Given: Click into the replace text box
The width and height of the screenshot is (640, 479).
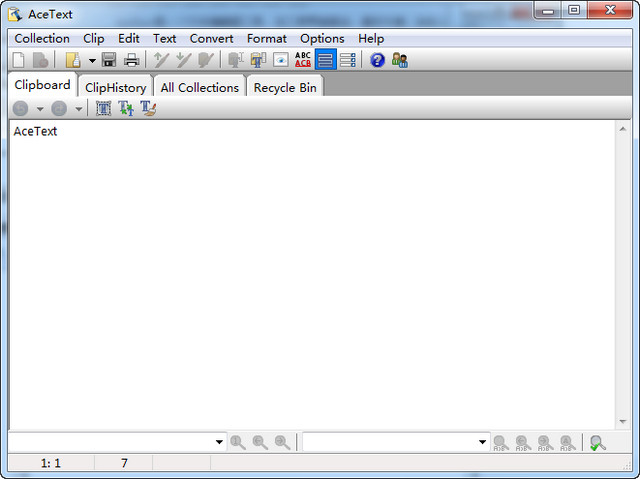Looking at the screenshot, I should point(390,442).
